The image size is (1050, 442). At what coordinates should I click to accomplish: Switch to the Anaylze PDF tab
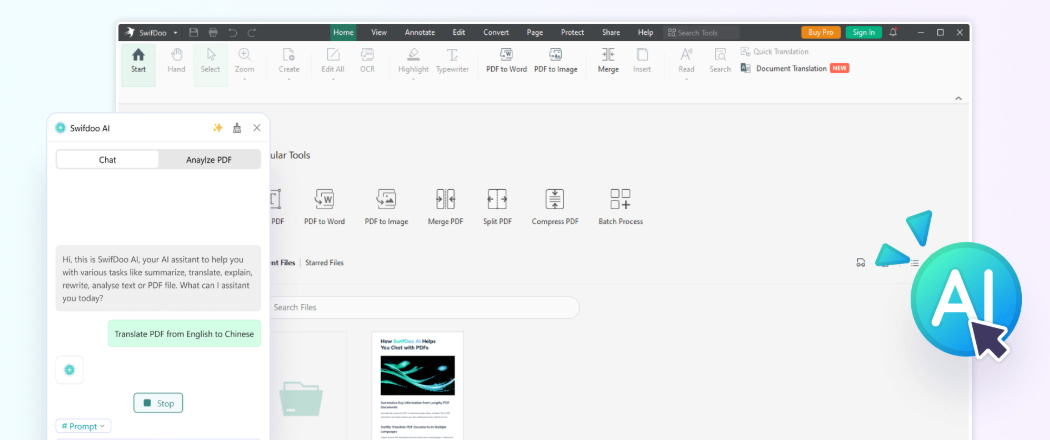(x=209, y=159)
